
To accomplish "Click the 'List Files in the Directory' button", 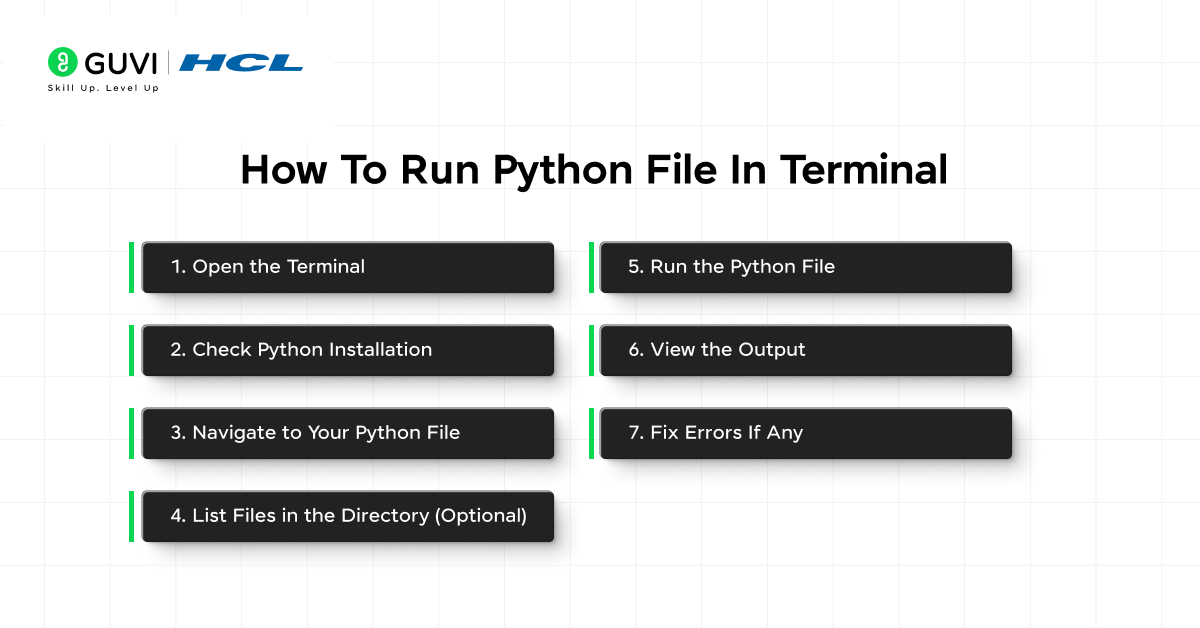I will (x=347, y=516).
